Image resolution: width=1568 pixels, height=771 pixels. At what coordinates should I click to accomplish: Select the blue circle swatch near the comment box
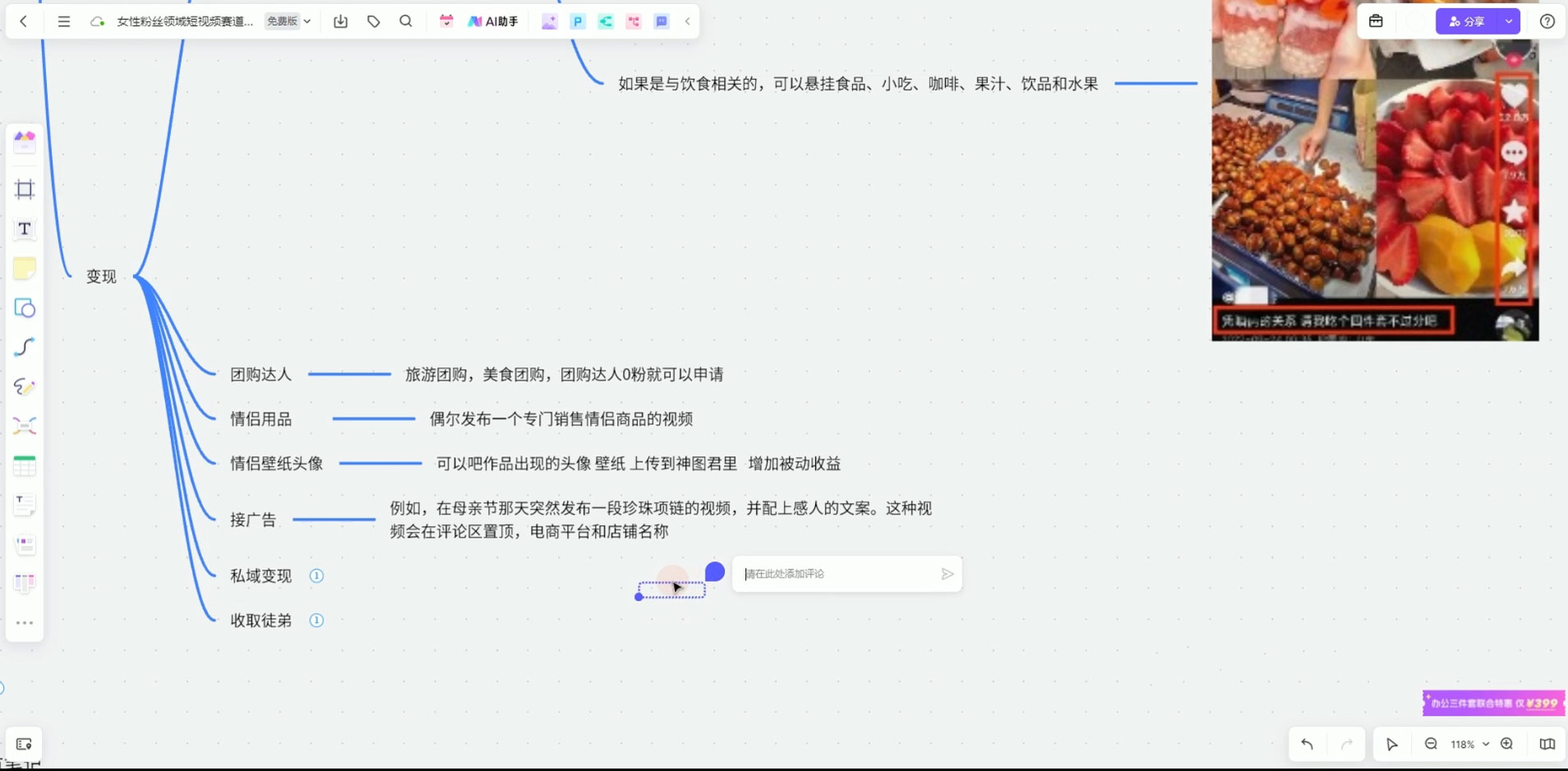point(714,570)
